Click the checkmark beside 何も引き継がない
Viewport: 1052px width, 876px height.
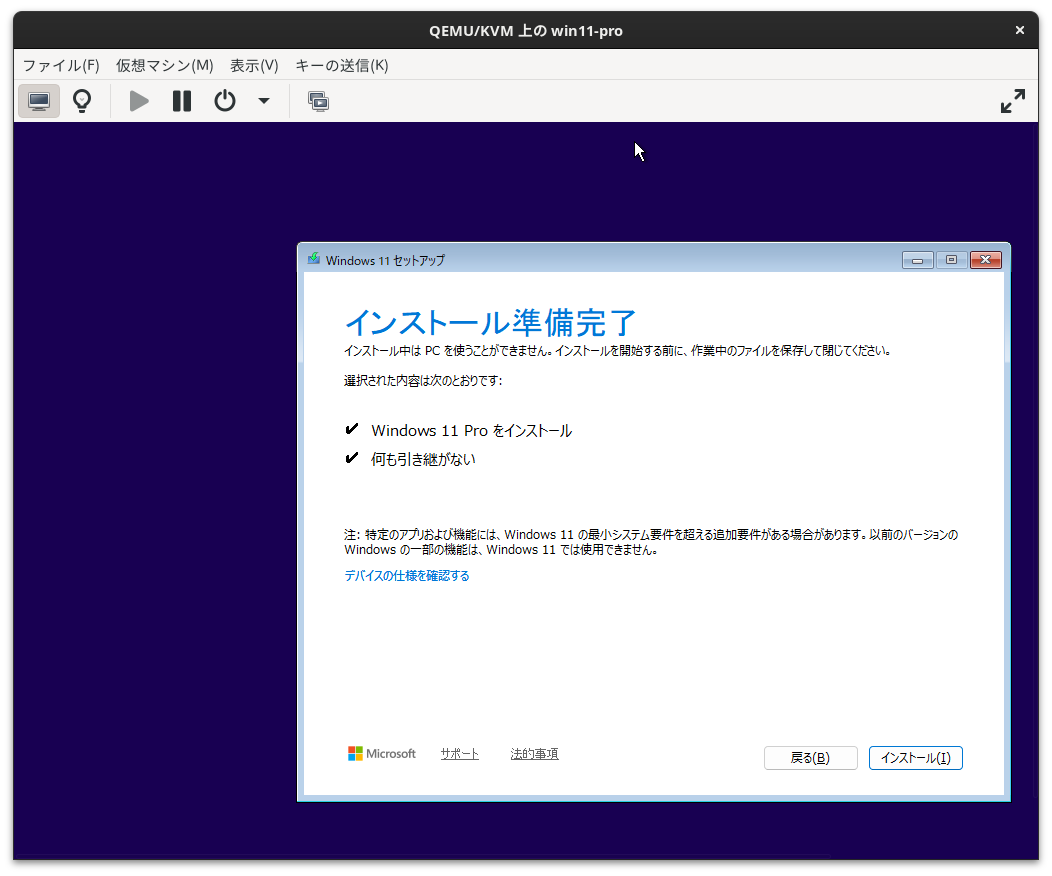click(x=351, y=458)
